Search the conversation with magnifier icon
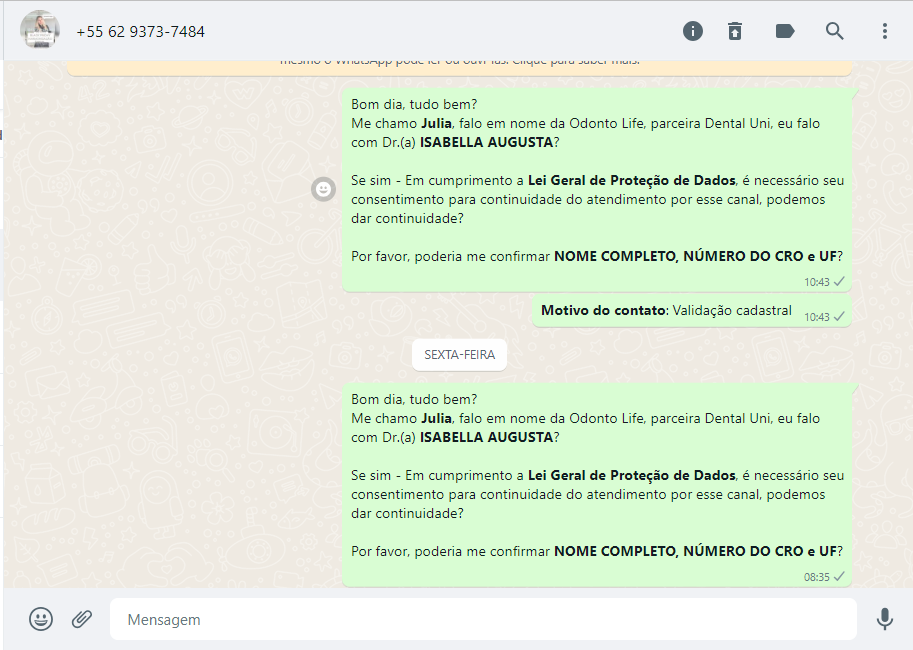The image size is (913, 650). click(x=834, y=31)
